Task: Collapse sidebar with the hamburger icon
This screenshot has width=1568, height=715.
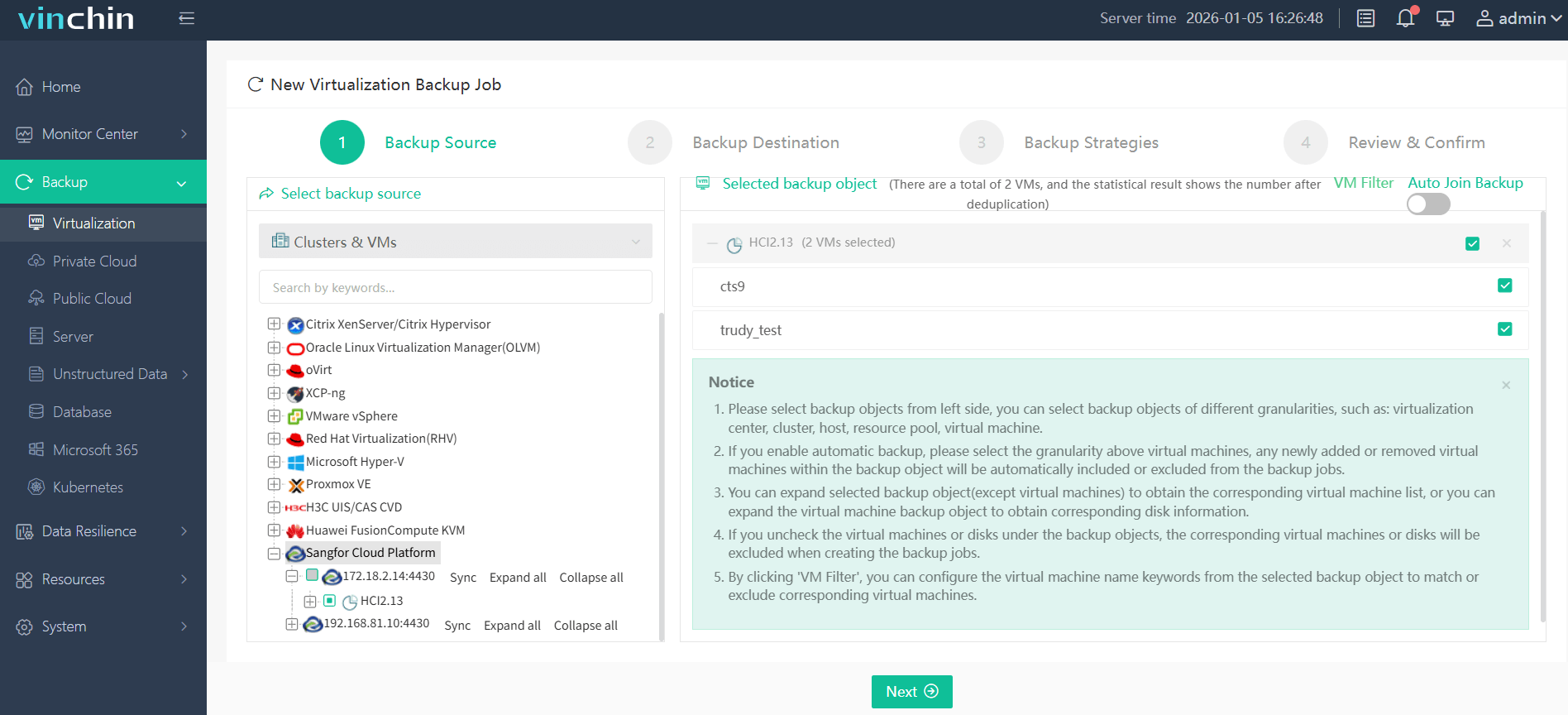Action: [187, 18]
